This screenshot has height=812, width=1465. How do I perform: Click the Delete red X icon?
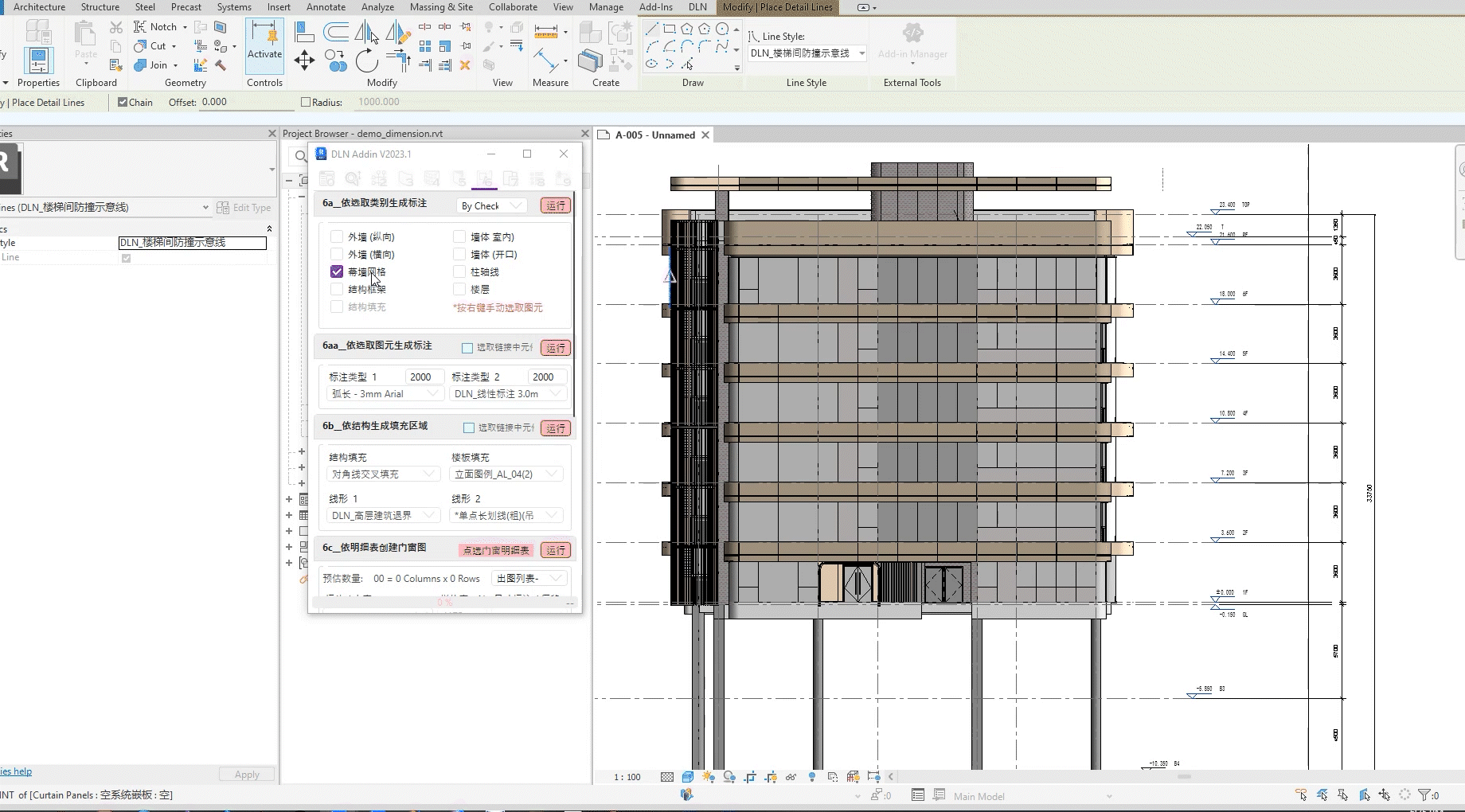point(465,65)
